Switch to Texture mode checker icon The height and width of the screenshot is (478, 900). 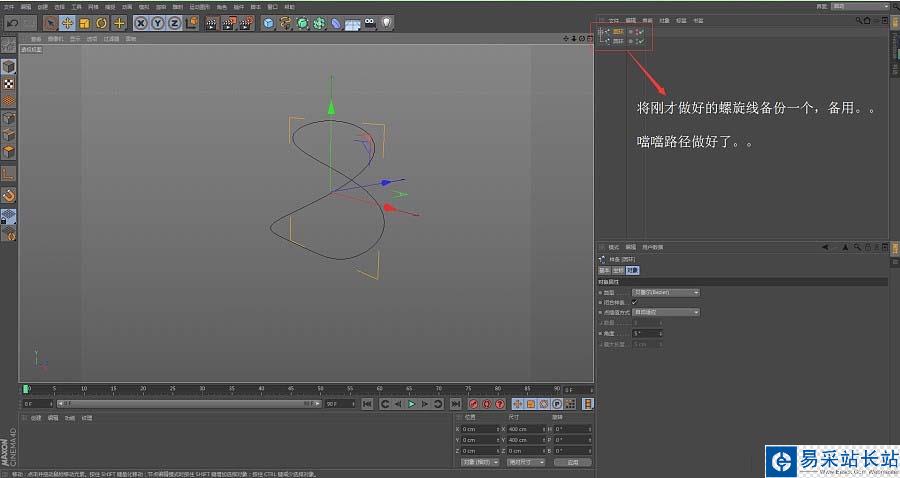[8, 84]
